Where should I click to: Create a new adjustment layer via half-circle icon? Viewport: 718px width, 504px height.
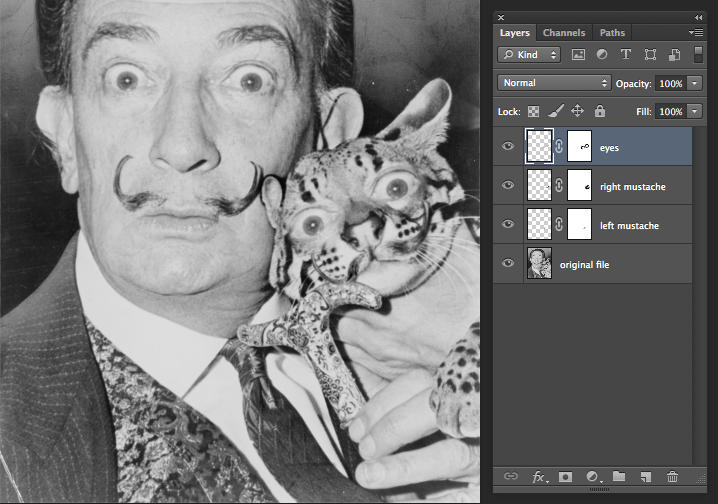pos(592,477)
